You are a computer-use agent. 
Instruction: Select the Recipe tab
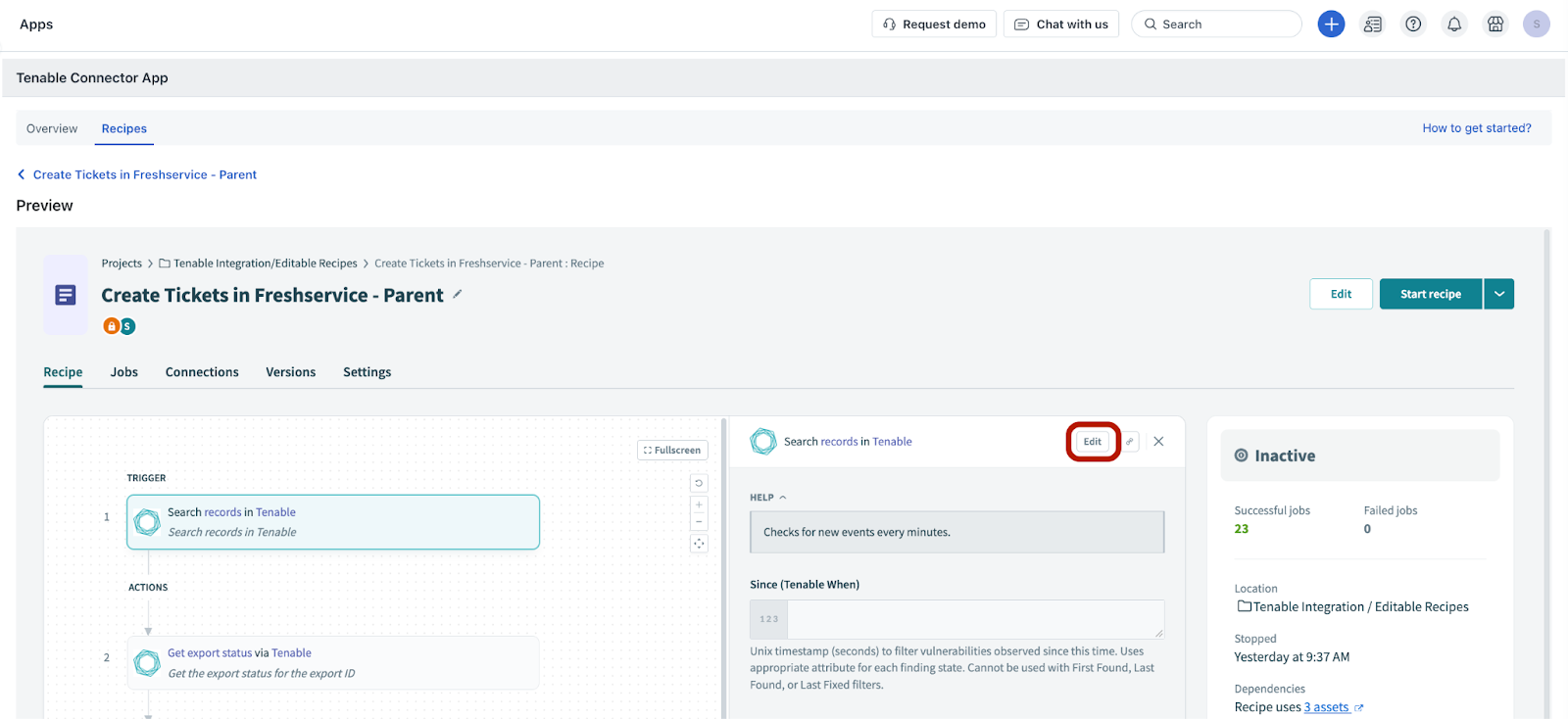(63, 372)
